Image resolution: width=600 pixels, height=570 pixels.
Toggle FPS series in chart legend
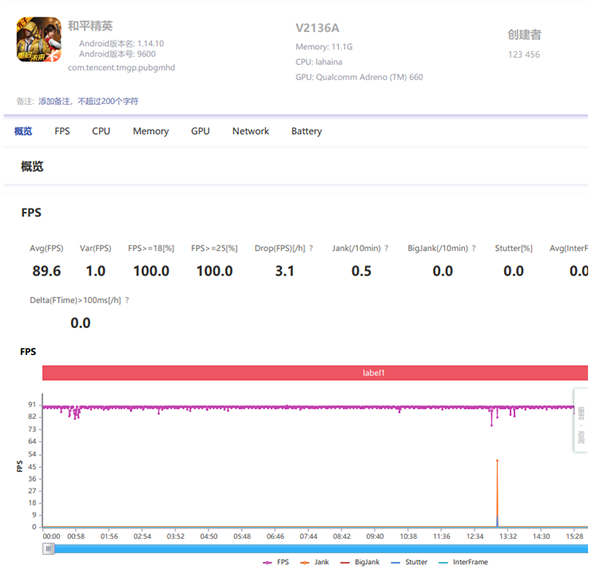click(x=277, y=562)
